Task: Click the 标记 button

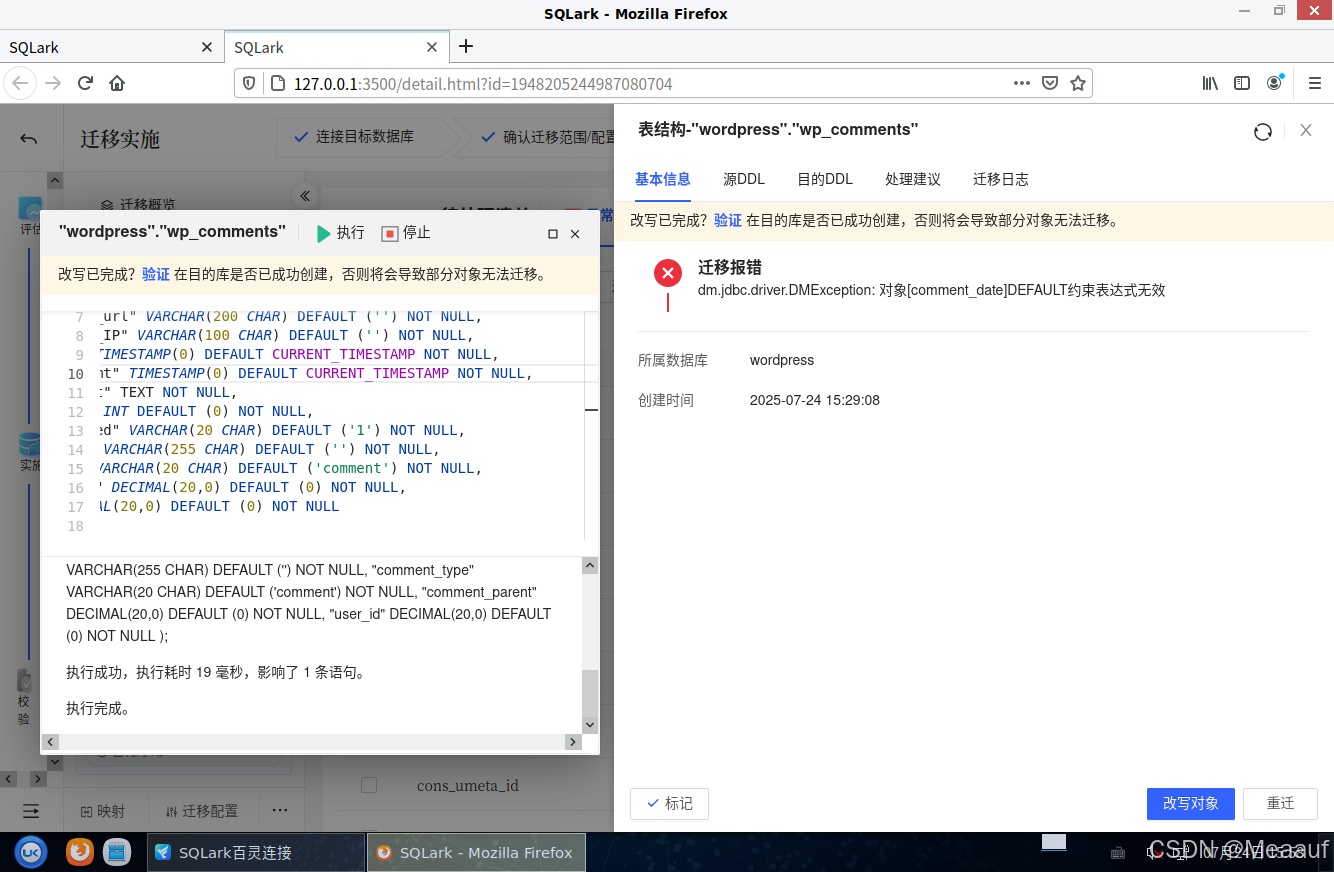Action: [669, 804]
